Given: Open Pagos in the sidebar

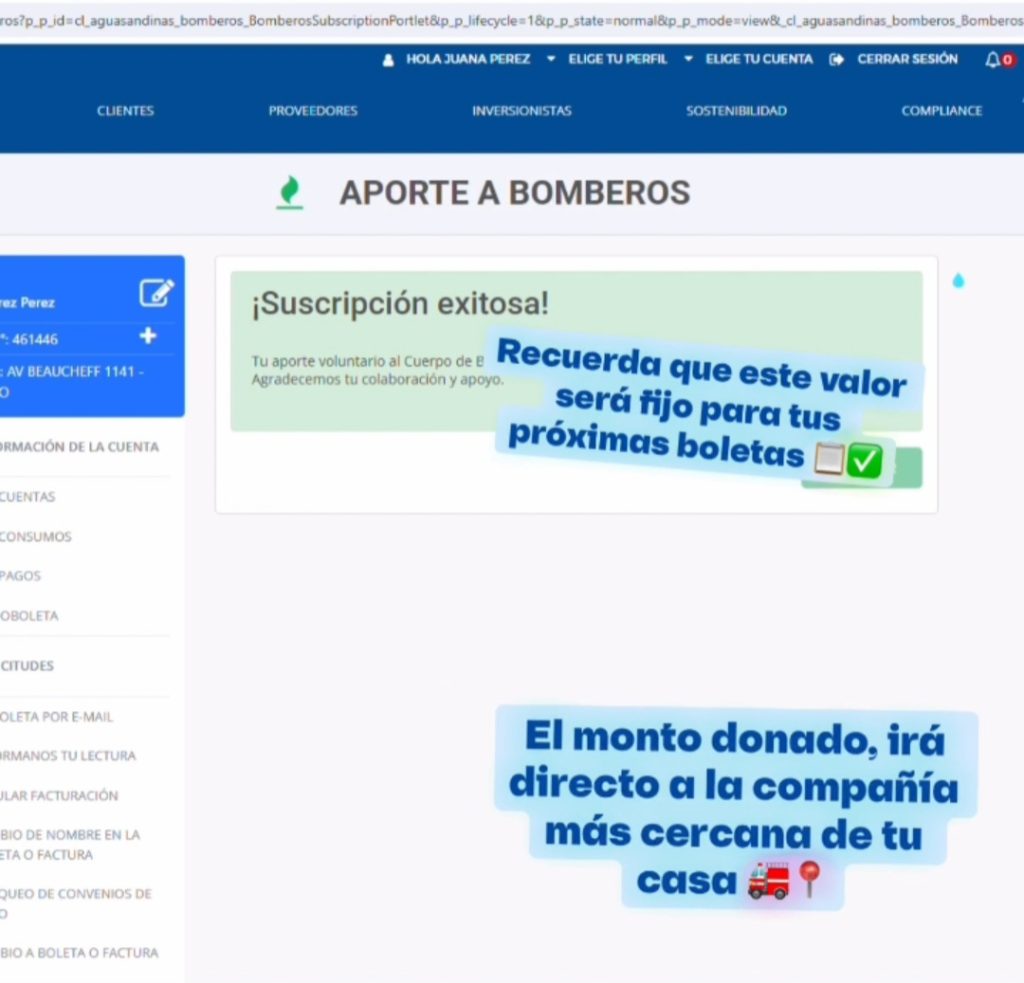Looking at the screenshot, I should pos(21,576).
